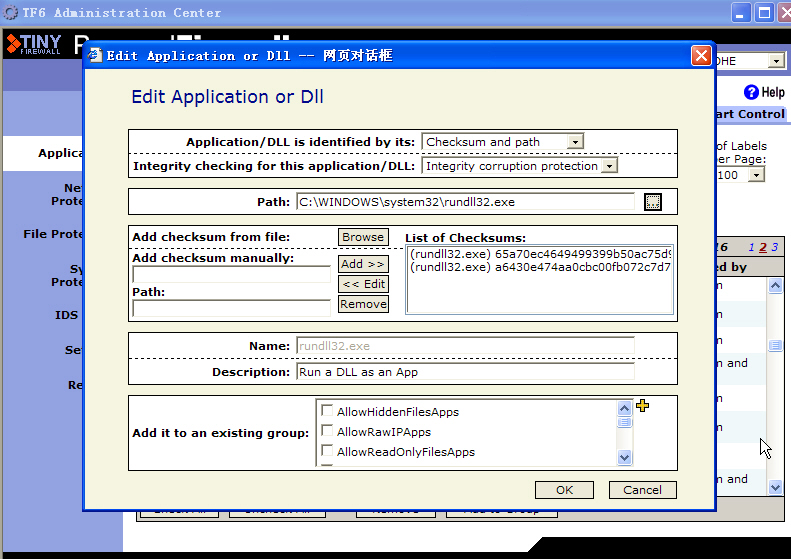Click into the Description text field
This screenshot has width=791, height=559.
click(465, 372)
